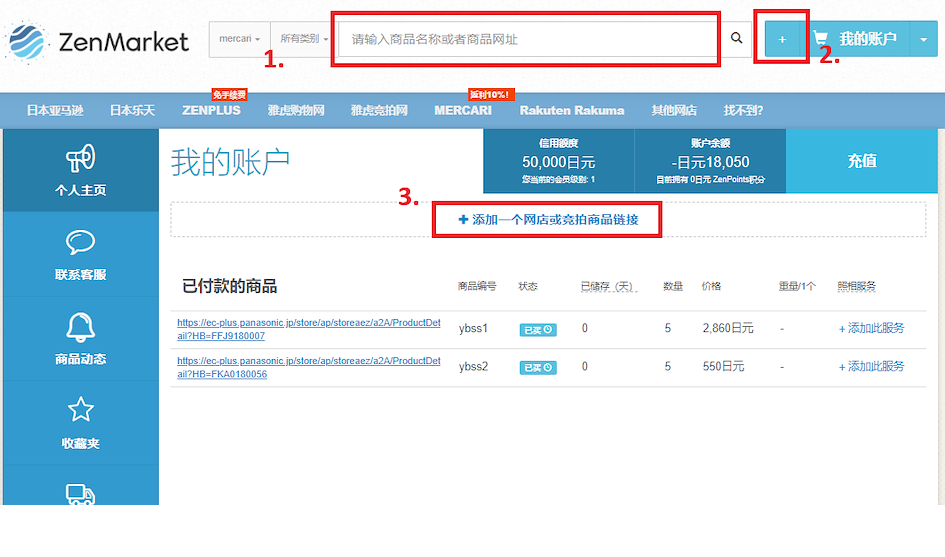Viewport: 945px width, 557px height.
Task: Click product code ybss1
Action: click(473, 329)
